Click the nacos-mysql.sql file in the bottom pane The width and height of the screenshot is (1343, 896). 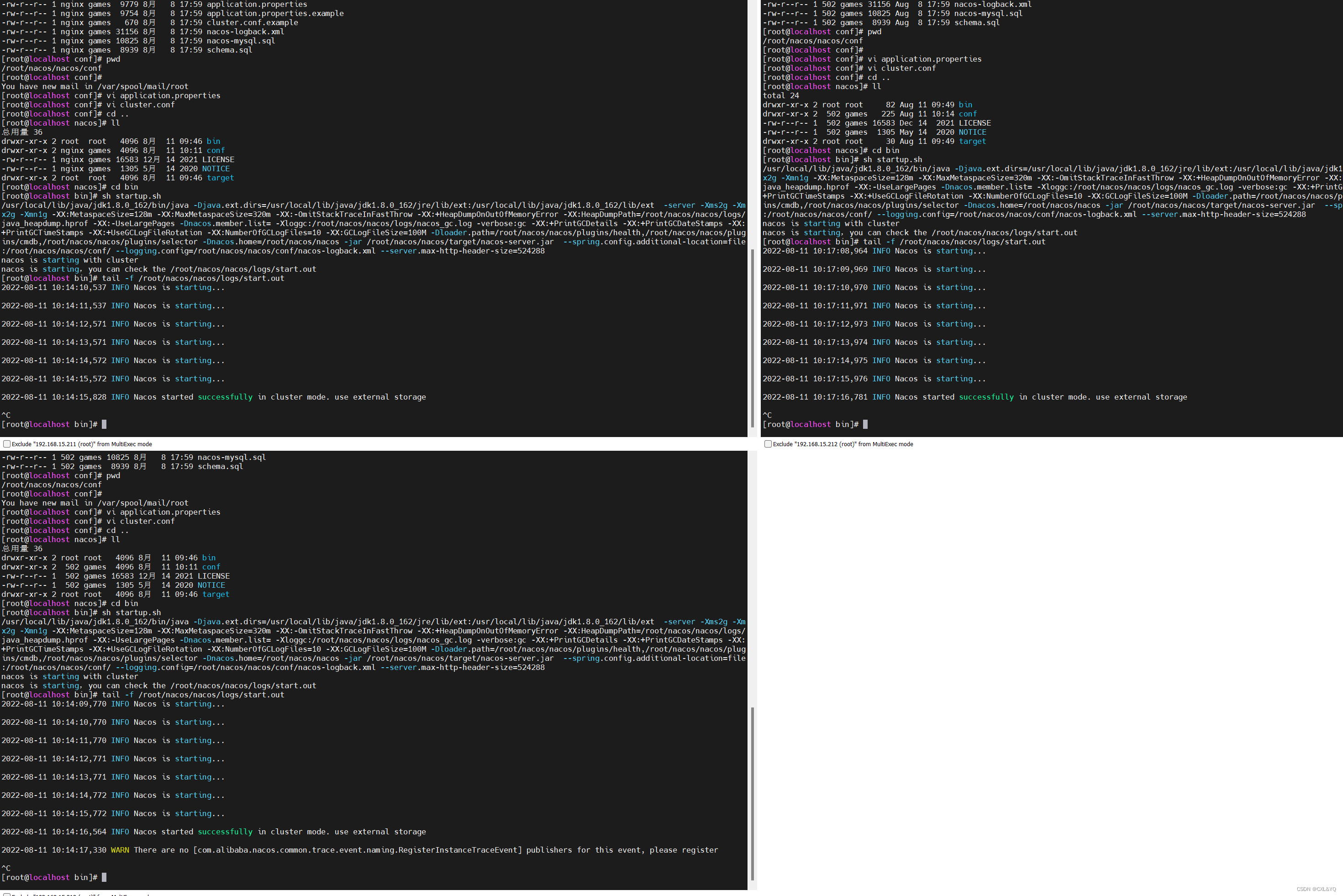(232, 457)
